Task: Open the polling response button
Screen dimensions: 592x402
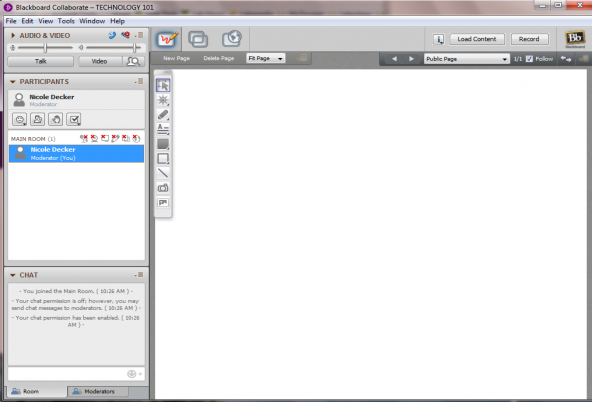Action: [74, 119]
